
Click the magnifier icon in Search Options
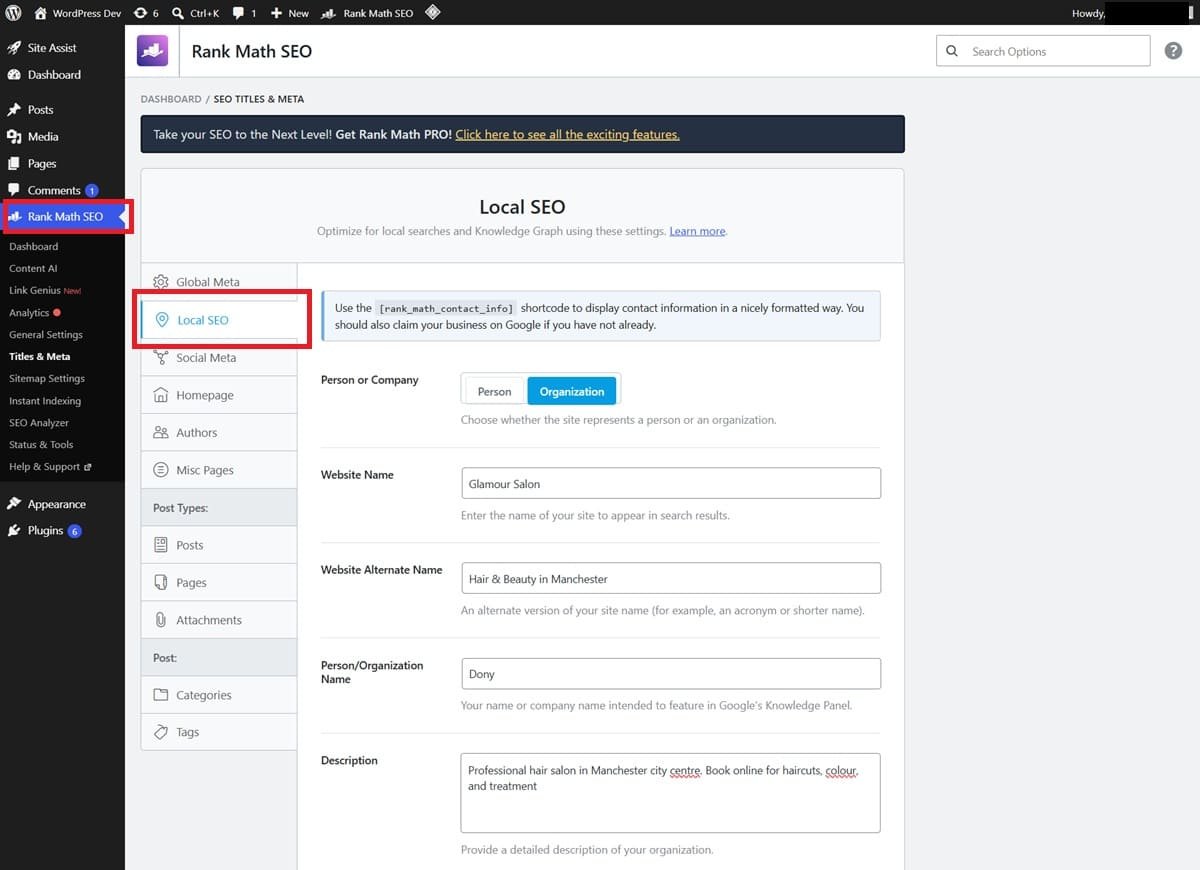pos(952,51)
